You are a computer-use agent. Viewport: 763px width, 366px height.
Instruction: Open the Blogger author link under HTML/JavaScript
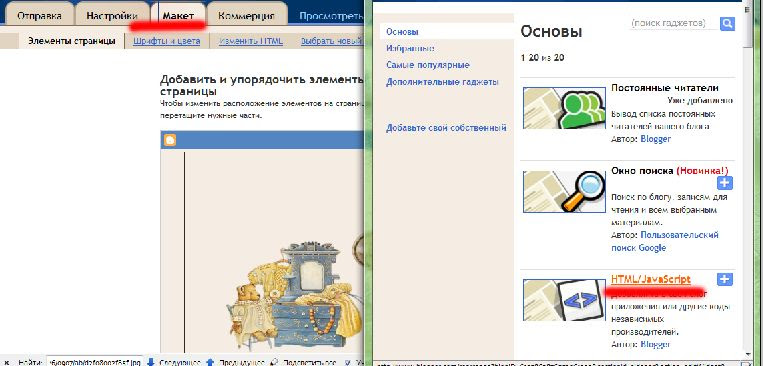[655, 345]
